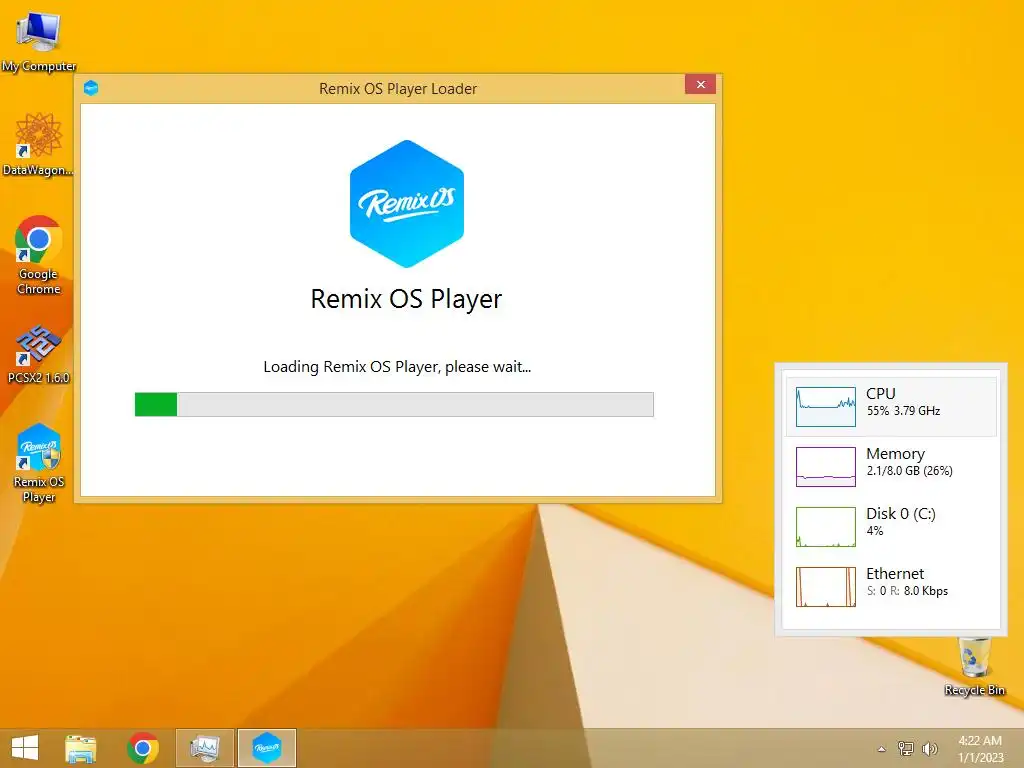Click the '55% 3.79 GHz' CPU value
Screen dimensions: 1024x768
point(903,411)
